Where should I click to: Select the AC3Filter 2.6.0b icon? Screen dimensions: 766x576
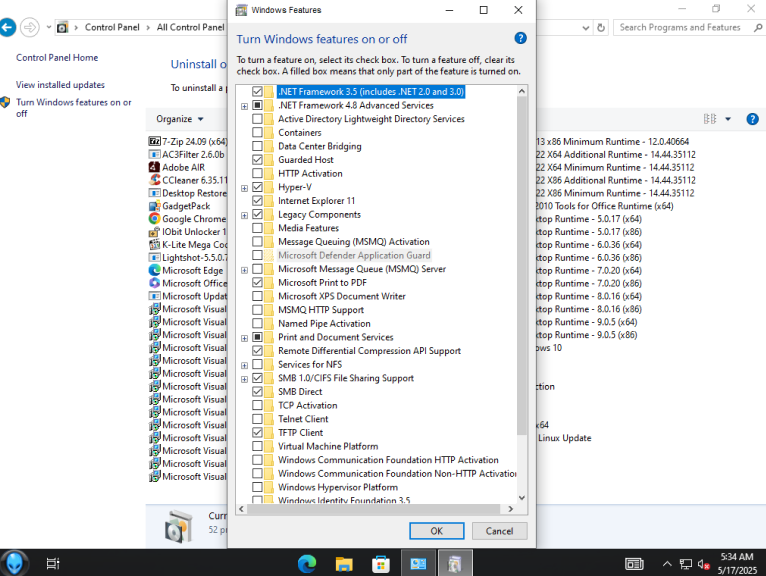pos(154,154)
